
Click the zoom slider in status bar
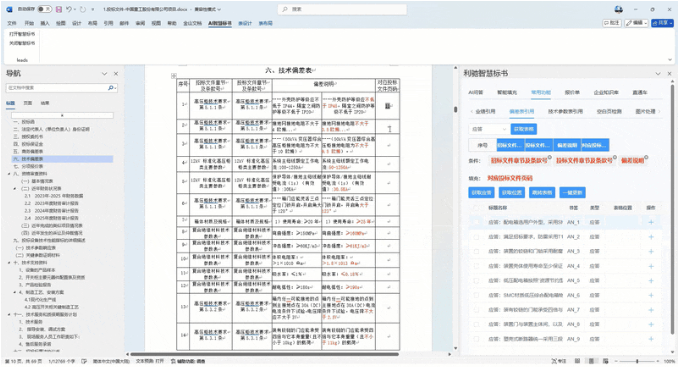[637, 361]
